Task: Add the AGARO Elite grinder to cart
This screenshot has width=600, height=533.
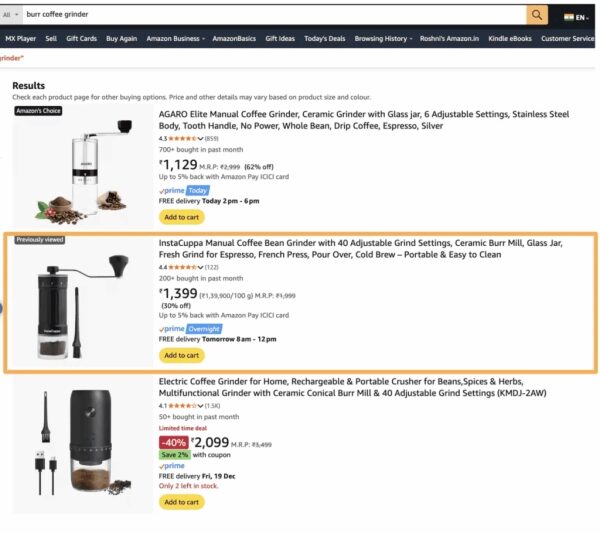Action: 180,217
